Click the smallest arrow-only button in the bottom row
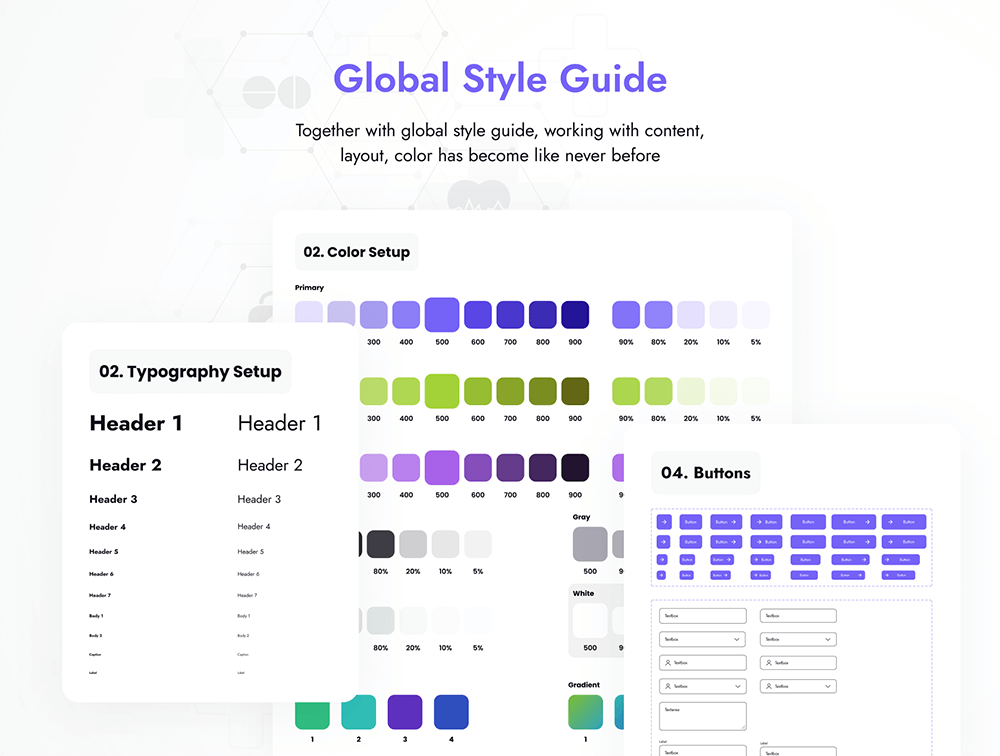Screen dimensions: 1000x756 point(661,575)
